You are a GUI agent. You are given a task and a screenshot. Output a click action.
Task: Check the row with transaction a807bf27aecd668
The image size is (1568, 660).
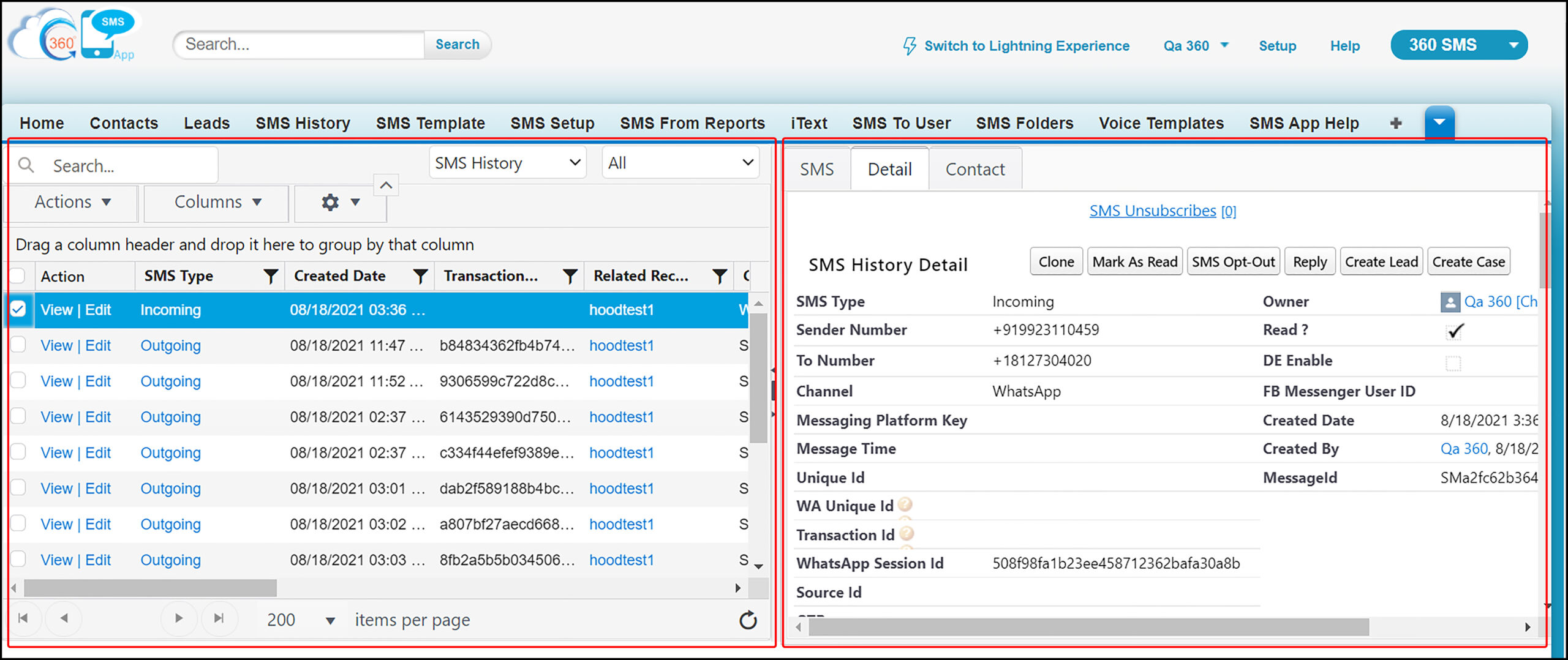pyautogui.click(x=18, y=523)
